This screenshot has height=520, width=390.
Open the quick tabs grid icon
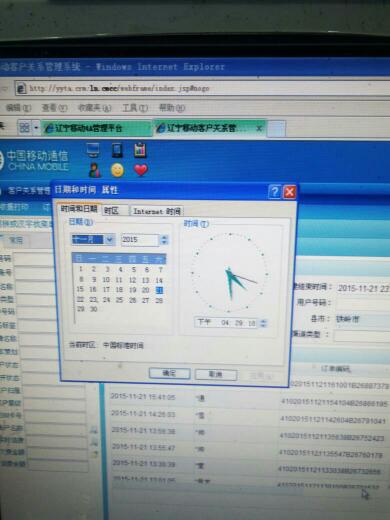(x=24, y=127)
